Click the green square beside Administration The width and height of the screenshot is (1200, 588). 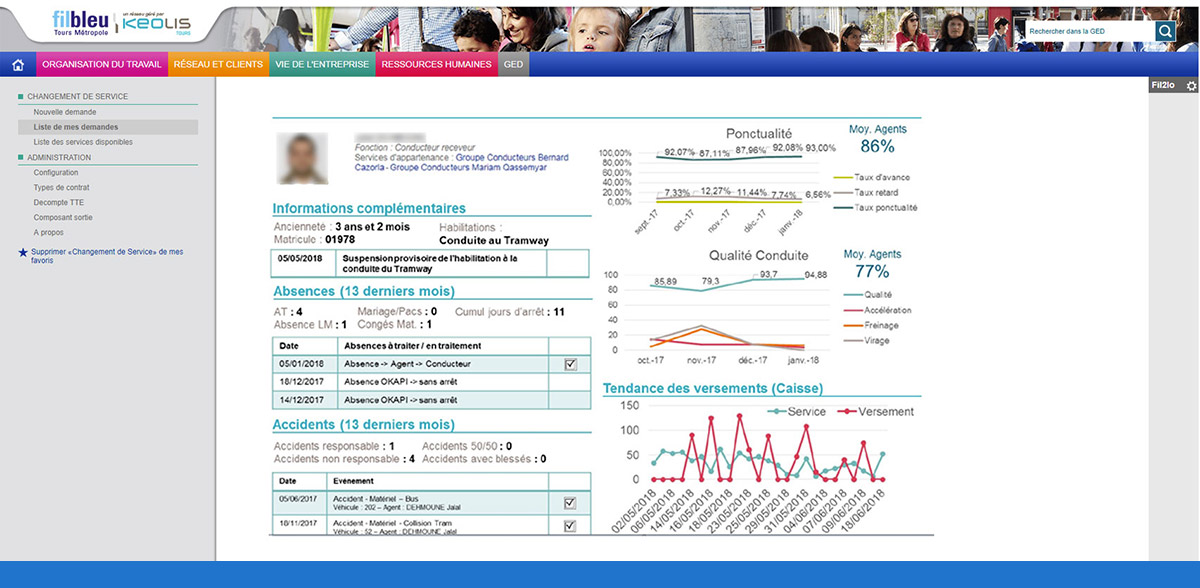click(x=21, y=158)
